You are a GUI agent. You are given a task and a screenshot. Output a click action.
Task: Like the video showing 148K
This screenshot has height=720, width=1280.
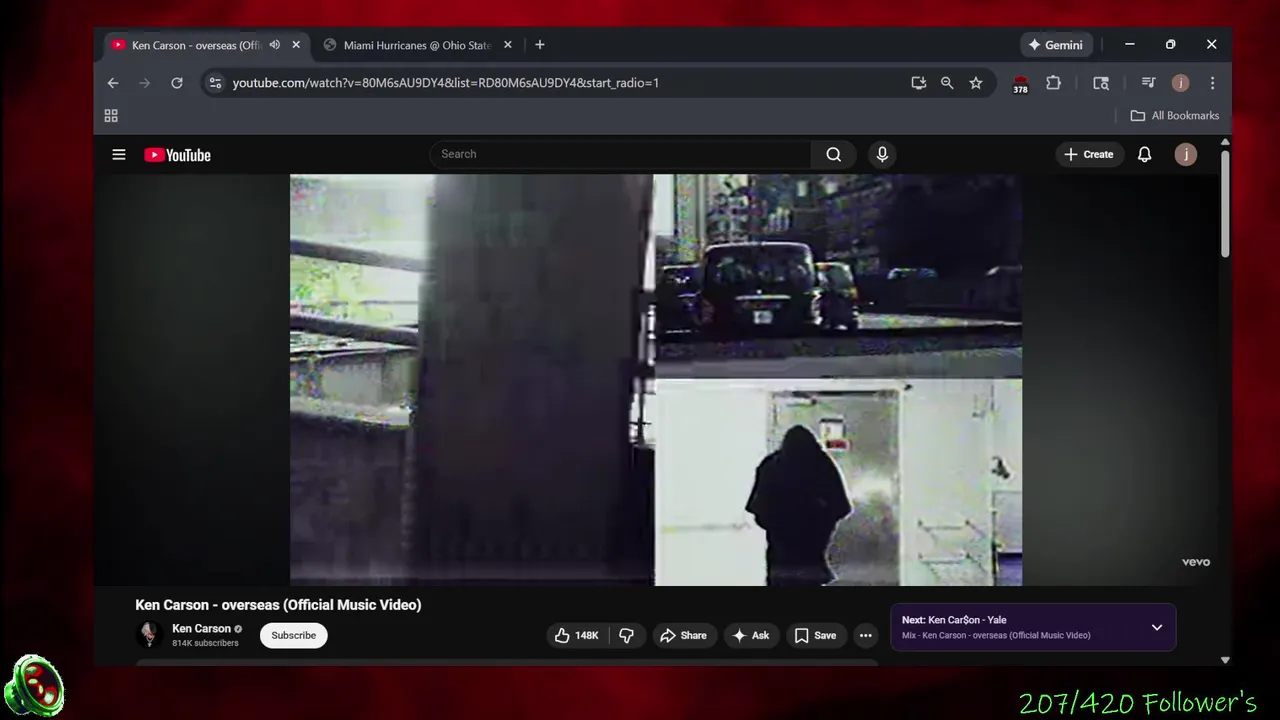577,635
